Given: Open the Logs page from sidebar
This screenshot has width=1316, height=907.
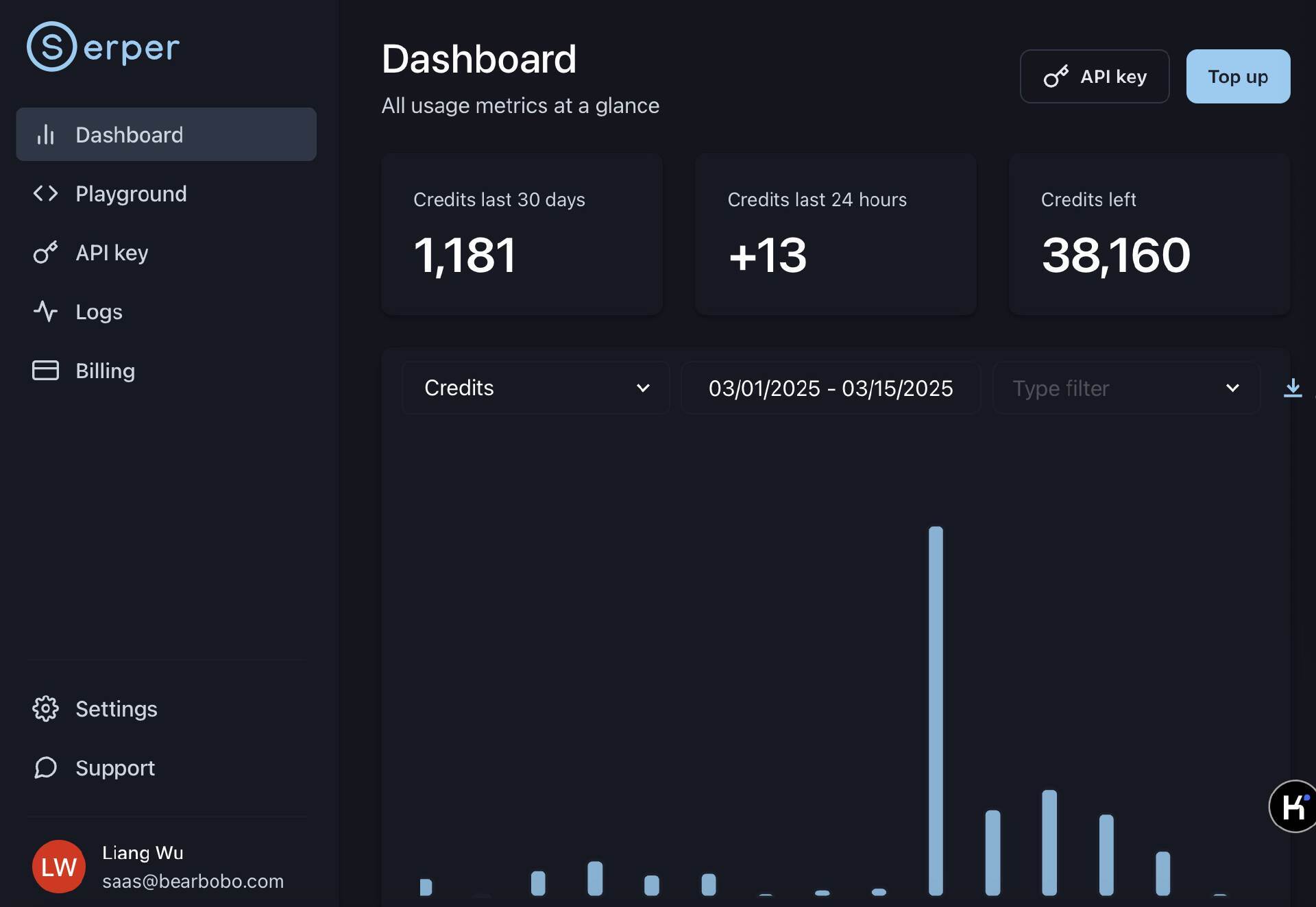Looking at the screenshot, I should point(99,311).
